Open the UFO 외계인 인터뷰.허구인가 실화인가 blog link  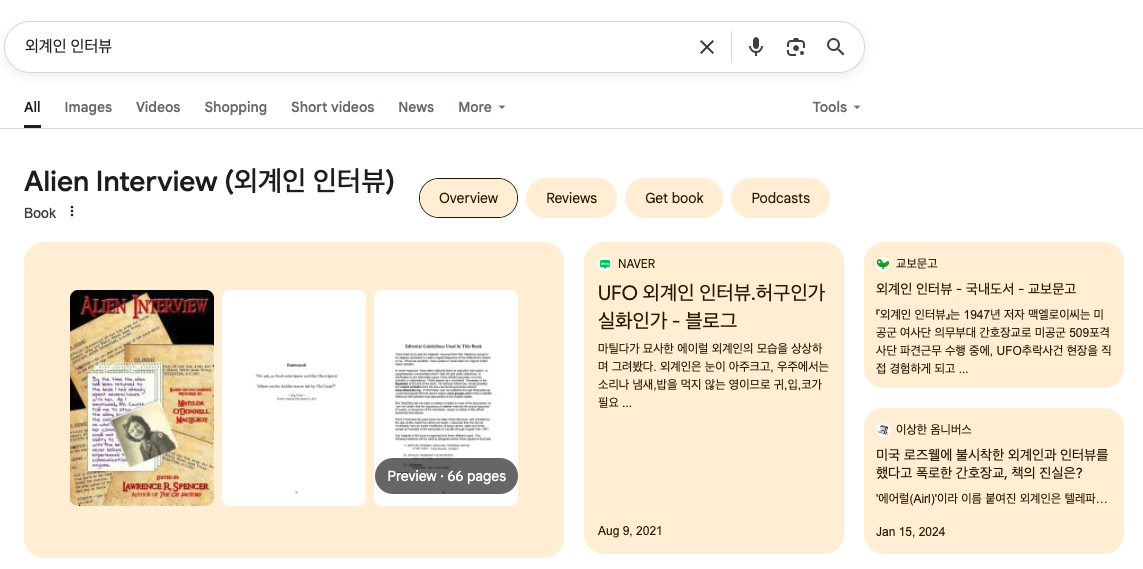point(711,306)
